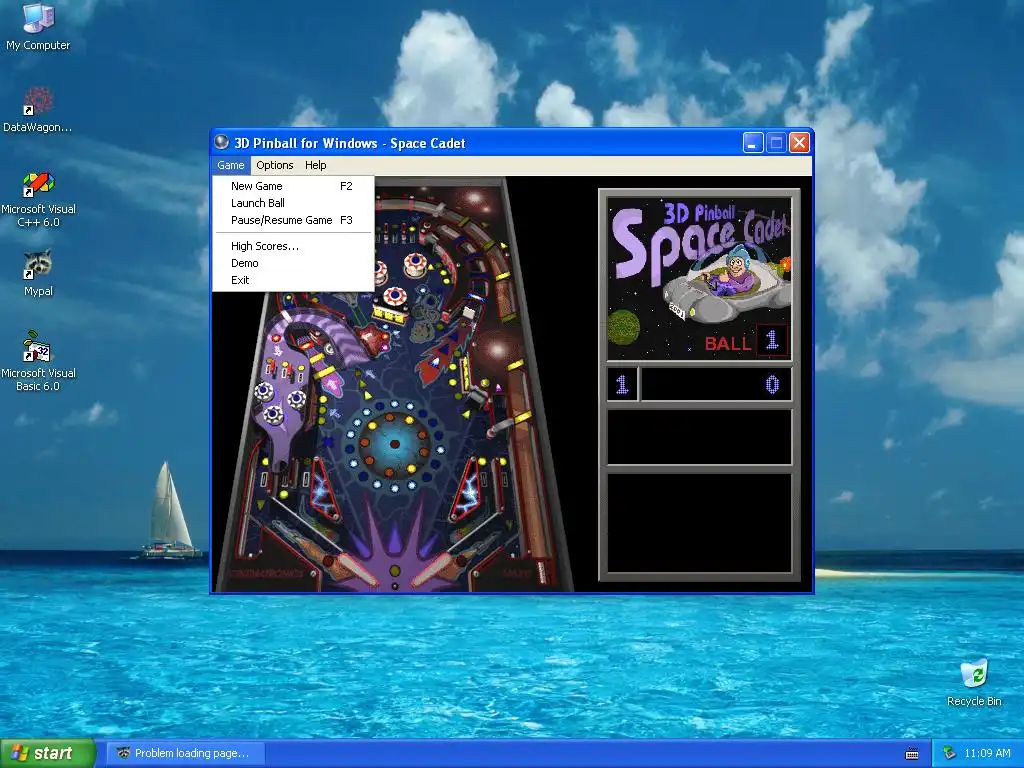This screenshot has height=768, width=1024.
Task: Click the 11:09 AM taskbar clock
Action: point(987,753)
